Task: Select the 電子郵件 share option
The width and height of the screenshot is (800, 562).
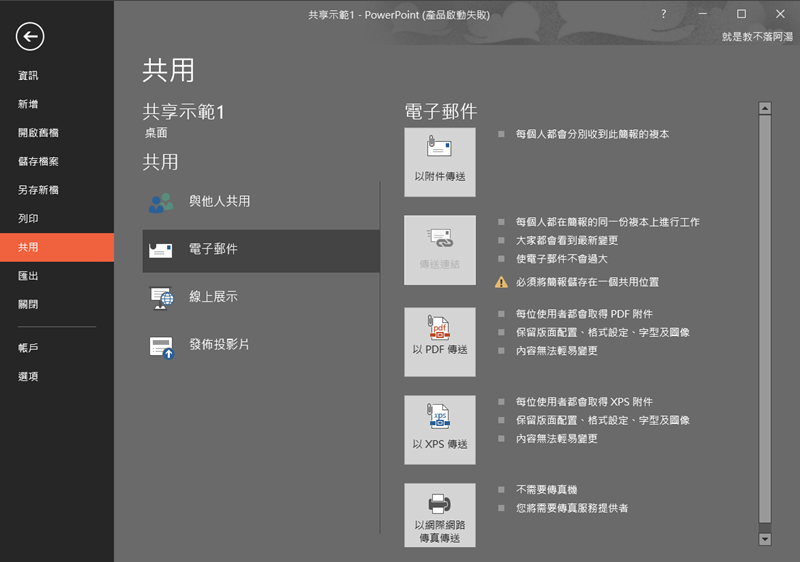Action: 260,250
